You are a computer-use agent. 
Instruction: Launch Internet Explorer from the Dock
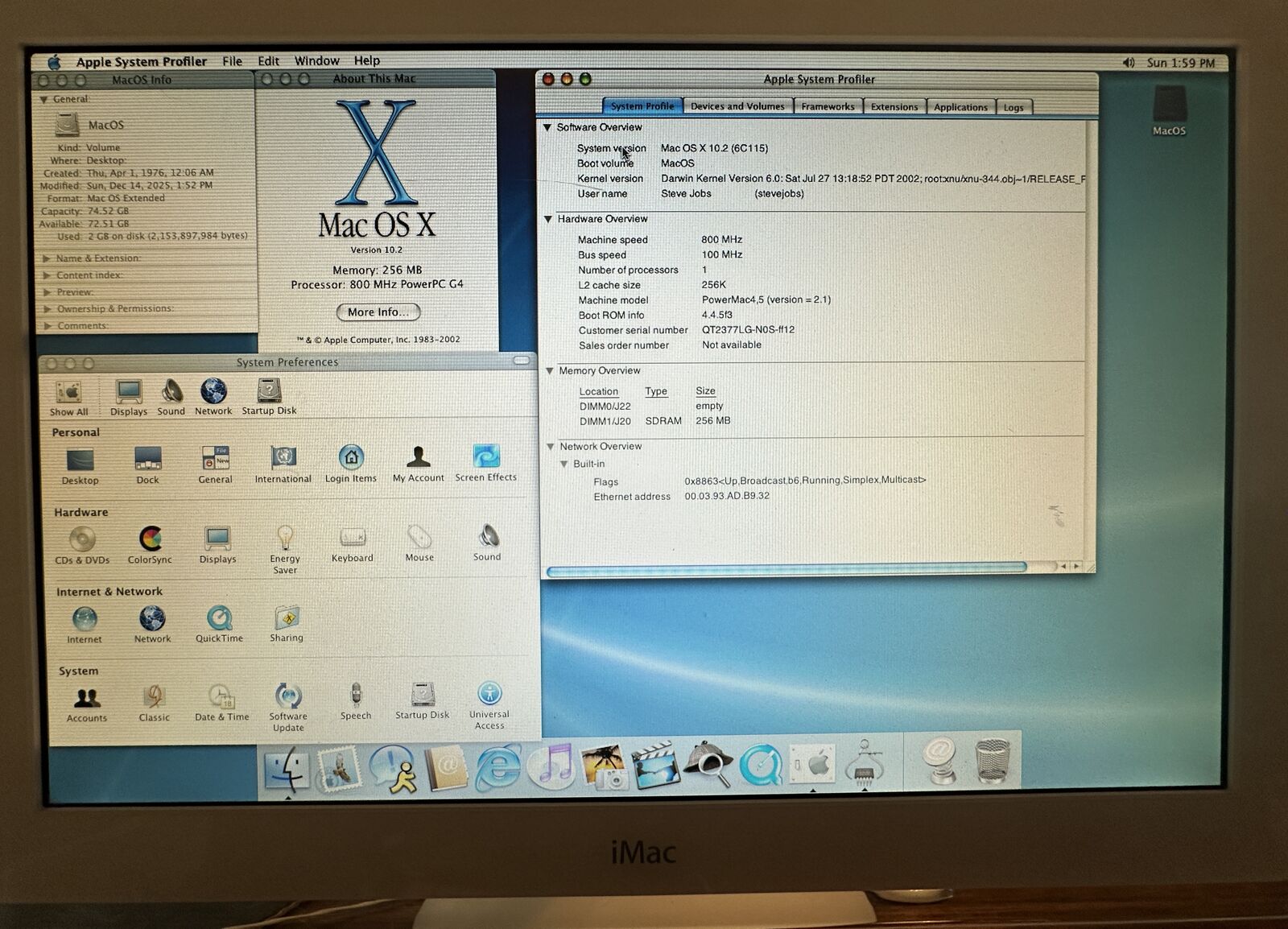(497, 766)
